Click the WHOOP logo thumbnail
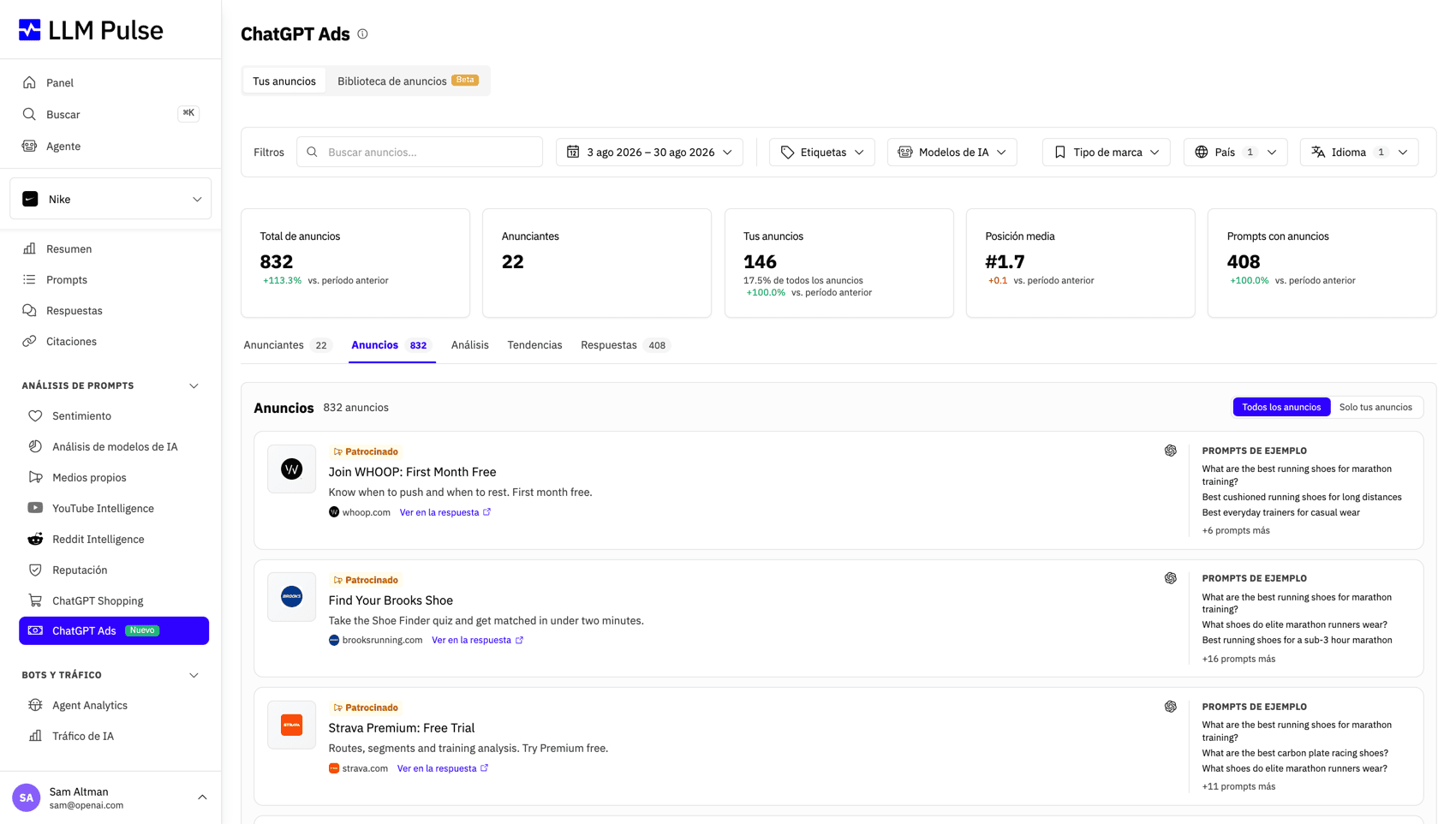The image size is (1456, 824). [292, 469]
